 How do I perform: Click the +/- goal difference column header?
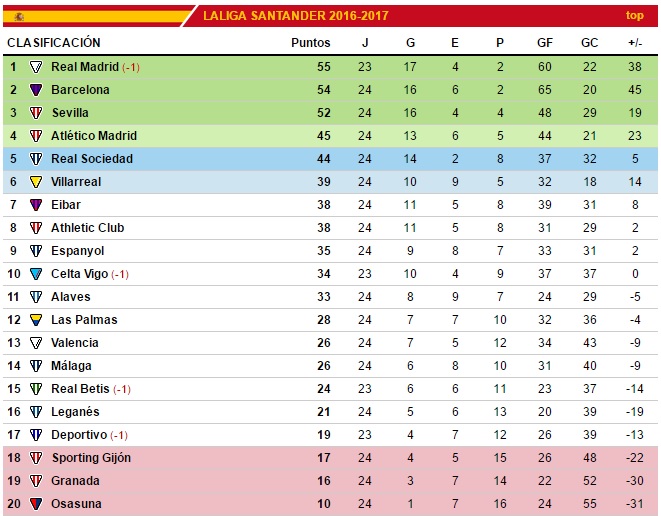(635, 43)
